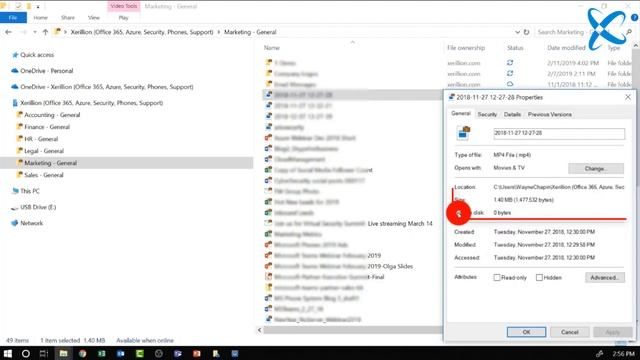
Task: Click the Change... button
Action: 596,168
